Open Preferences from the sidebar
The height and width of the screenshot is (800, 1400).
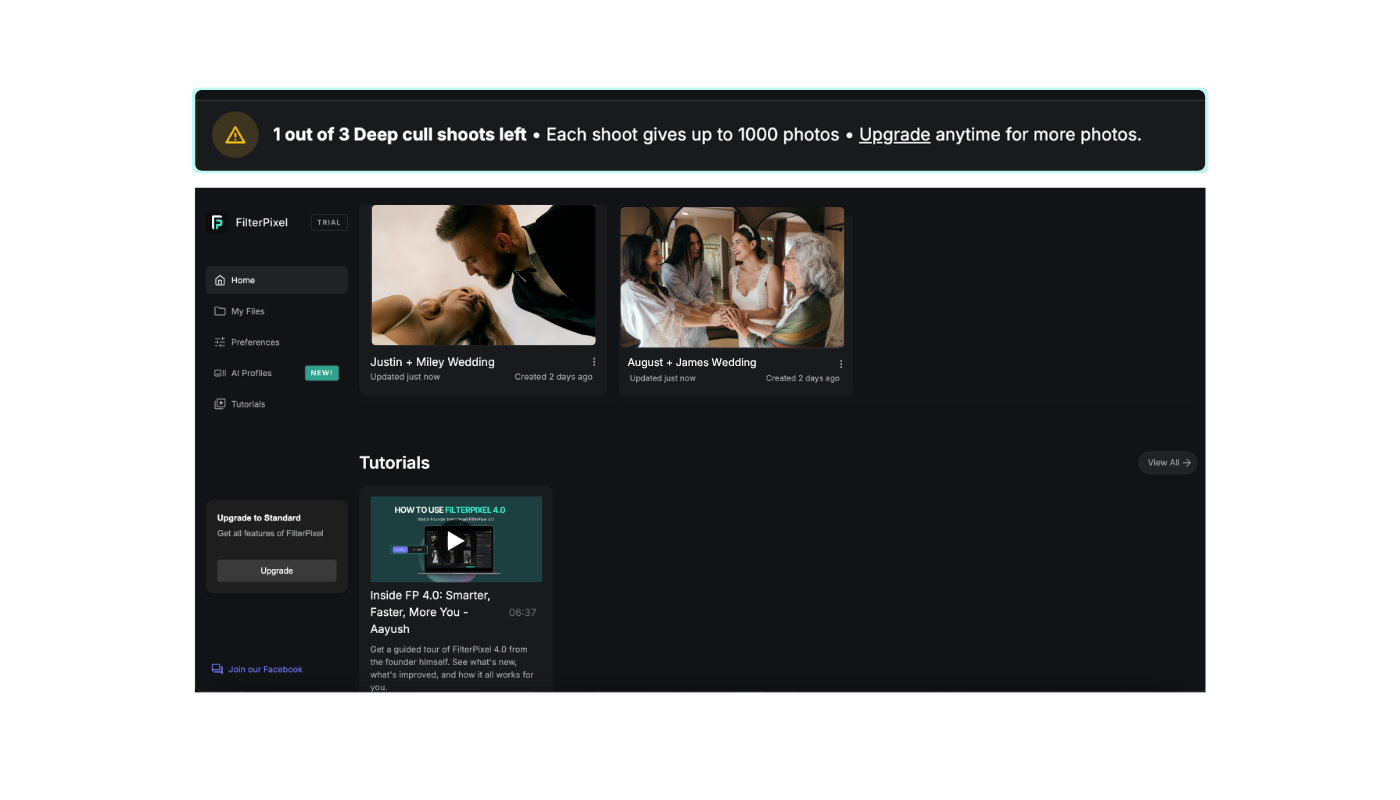click(x=277, y=342)
